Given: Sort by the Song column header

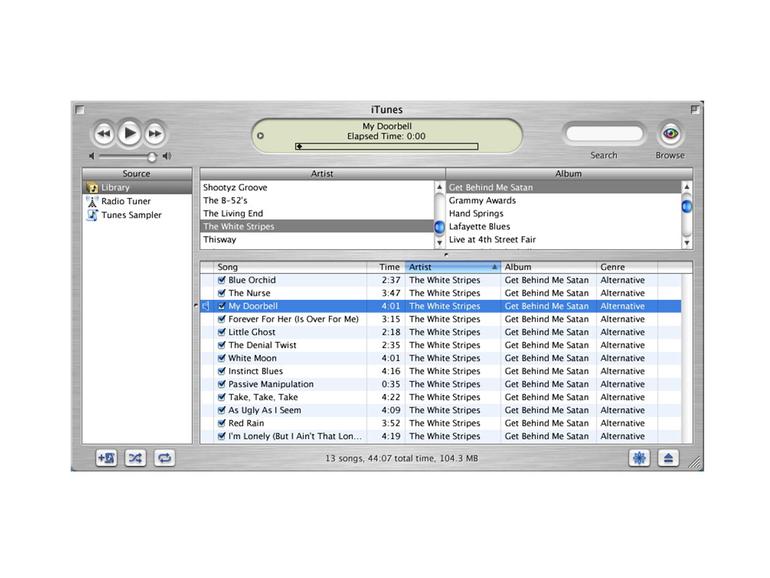Looking at the screenshot, I should point(290,267).
